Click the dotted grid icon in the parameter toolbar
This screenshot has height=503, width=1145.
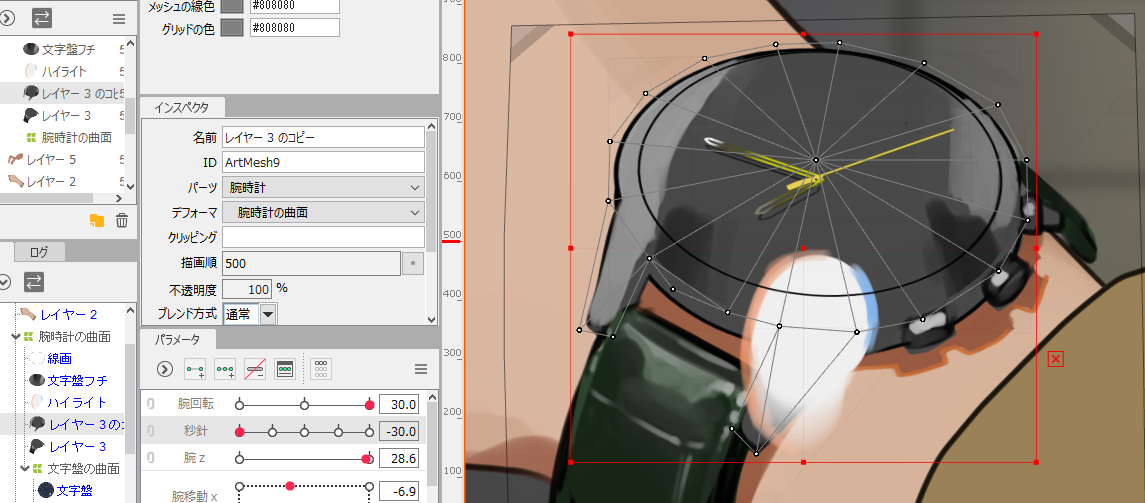[x=321, y=369]
